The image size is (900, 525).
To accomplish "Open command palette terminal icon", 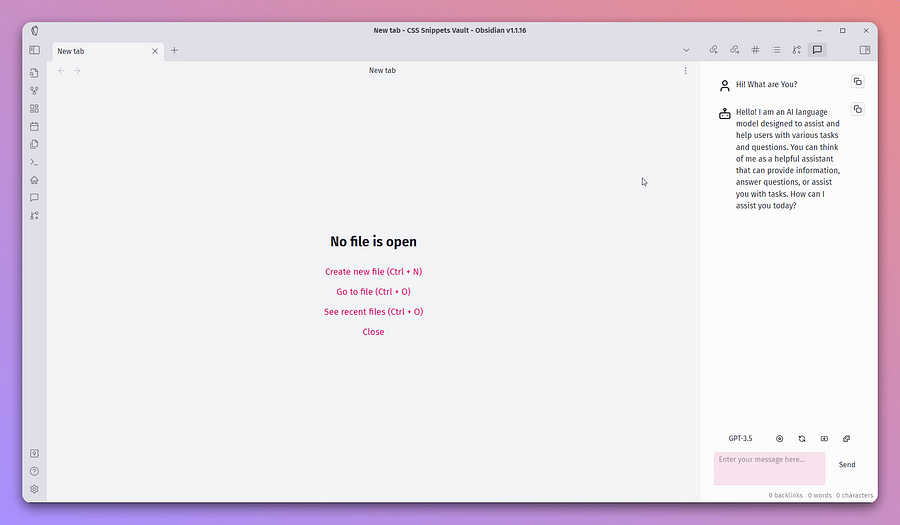I will (x=34, y=162).
